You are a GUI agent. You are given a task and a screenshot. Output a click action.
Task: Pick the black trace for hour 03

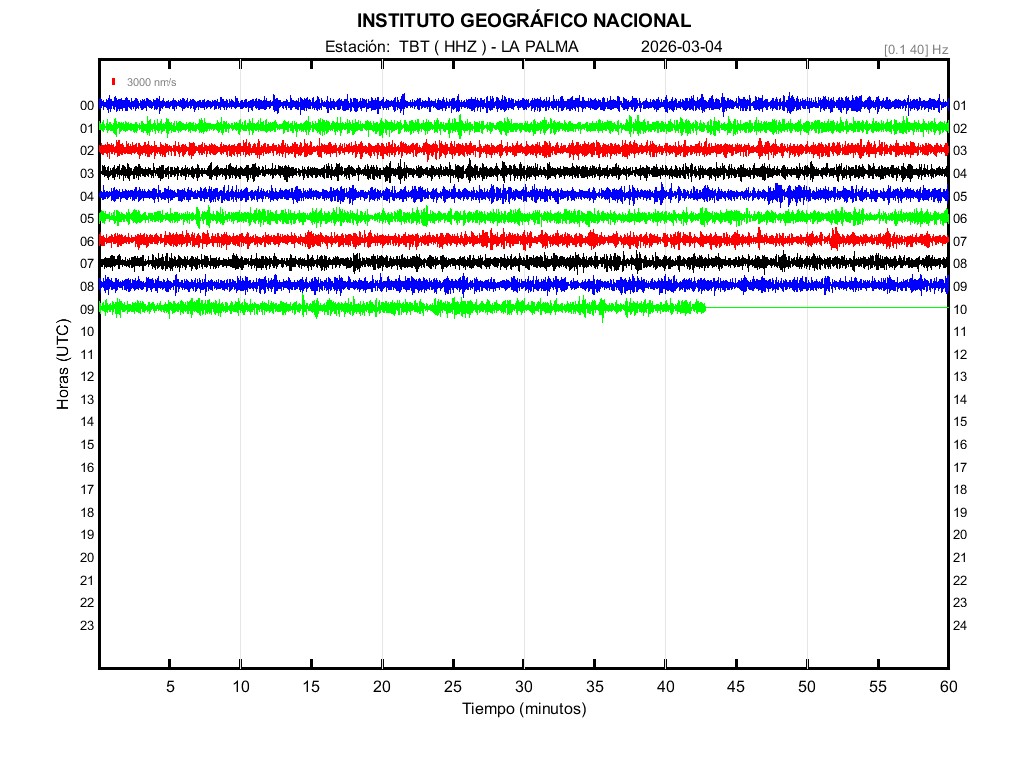pyautogui.click(x=523, y=172)
